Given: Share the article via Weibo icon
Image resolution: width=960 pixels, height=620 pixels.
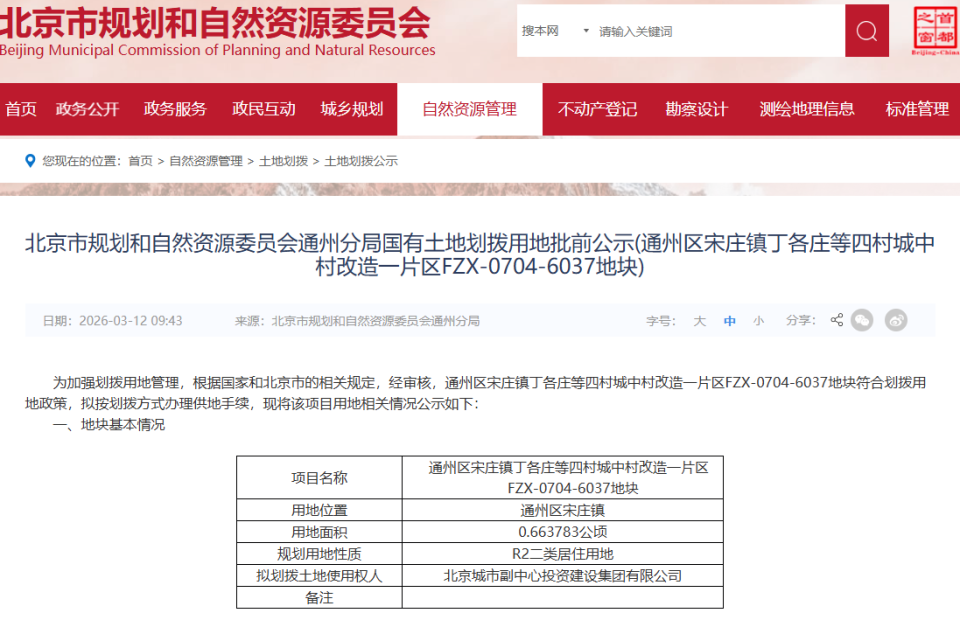Looking at the screenshot, I should click(x=896, y=320).
